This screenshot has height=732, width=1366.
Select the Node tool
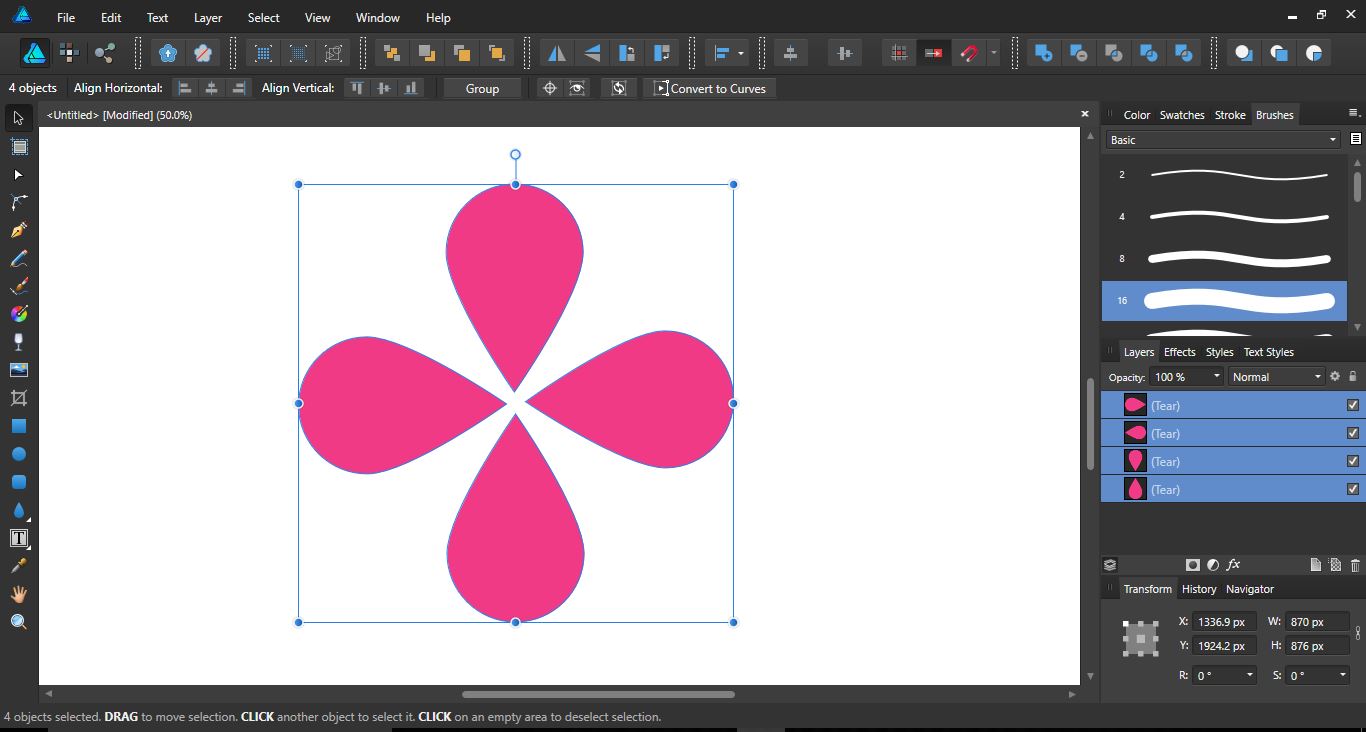(18, 175)
